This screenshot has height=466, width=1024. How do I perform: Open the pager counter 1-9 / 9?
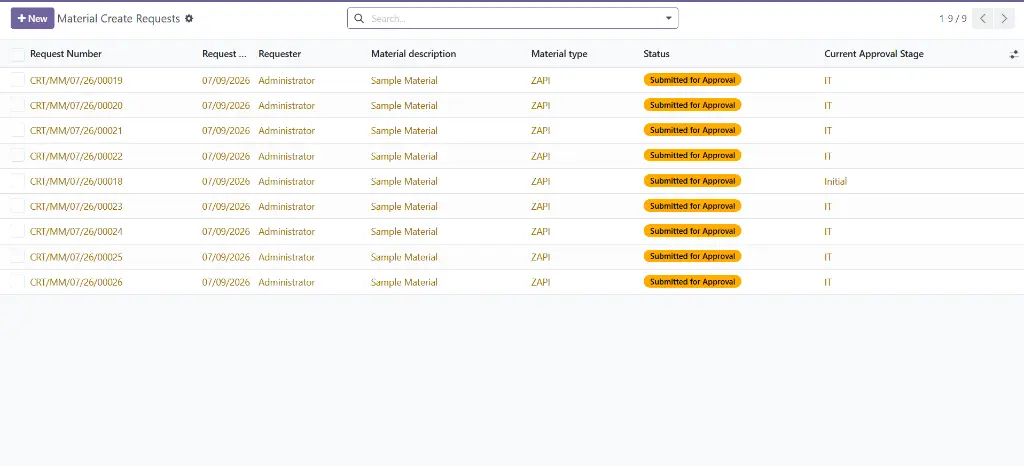coord(953,18)
